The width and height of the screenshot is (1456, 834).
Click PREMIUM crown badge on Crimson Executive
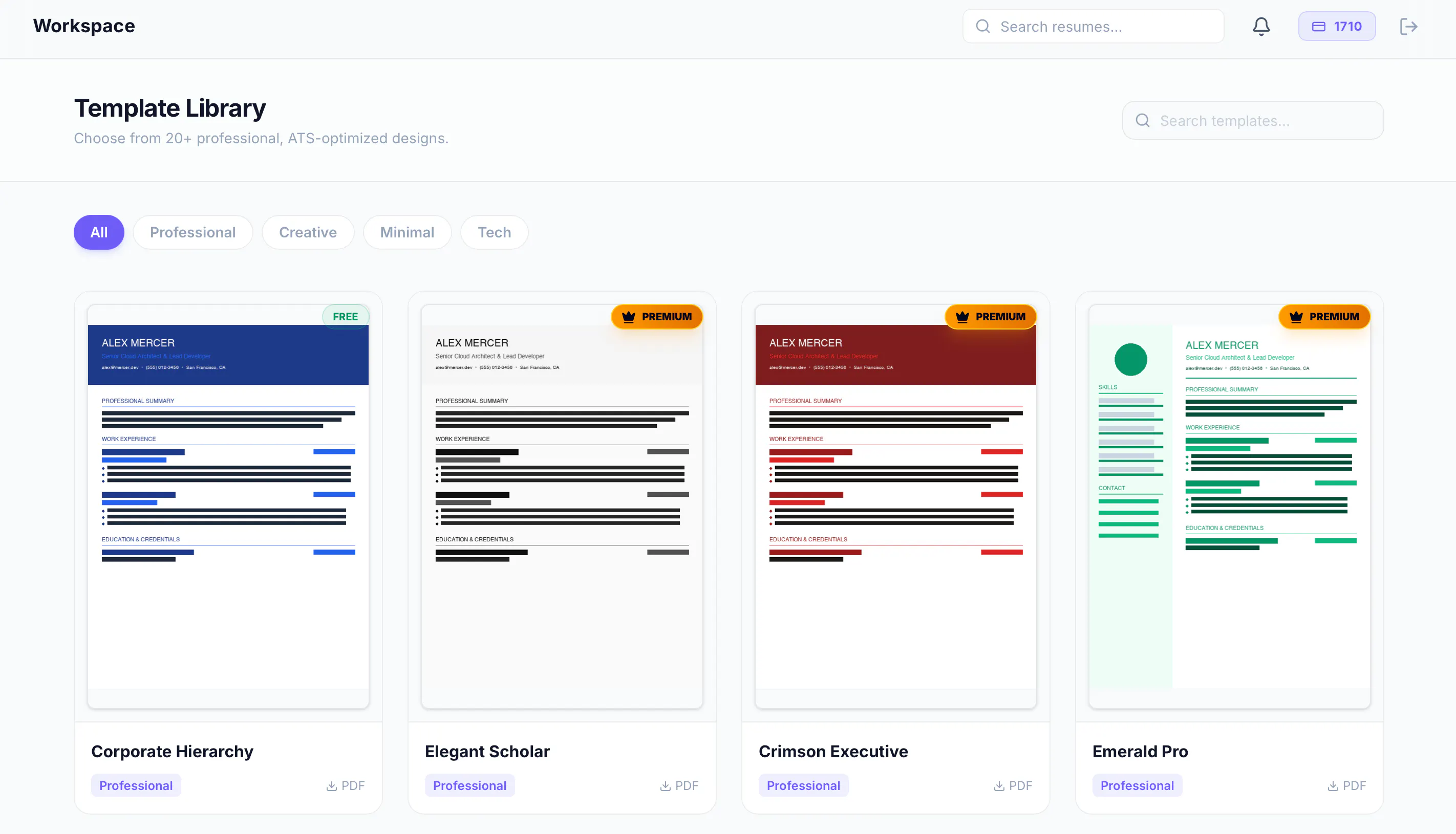(991, 317)
